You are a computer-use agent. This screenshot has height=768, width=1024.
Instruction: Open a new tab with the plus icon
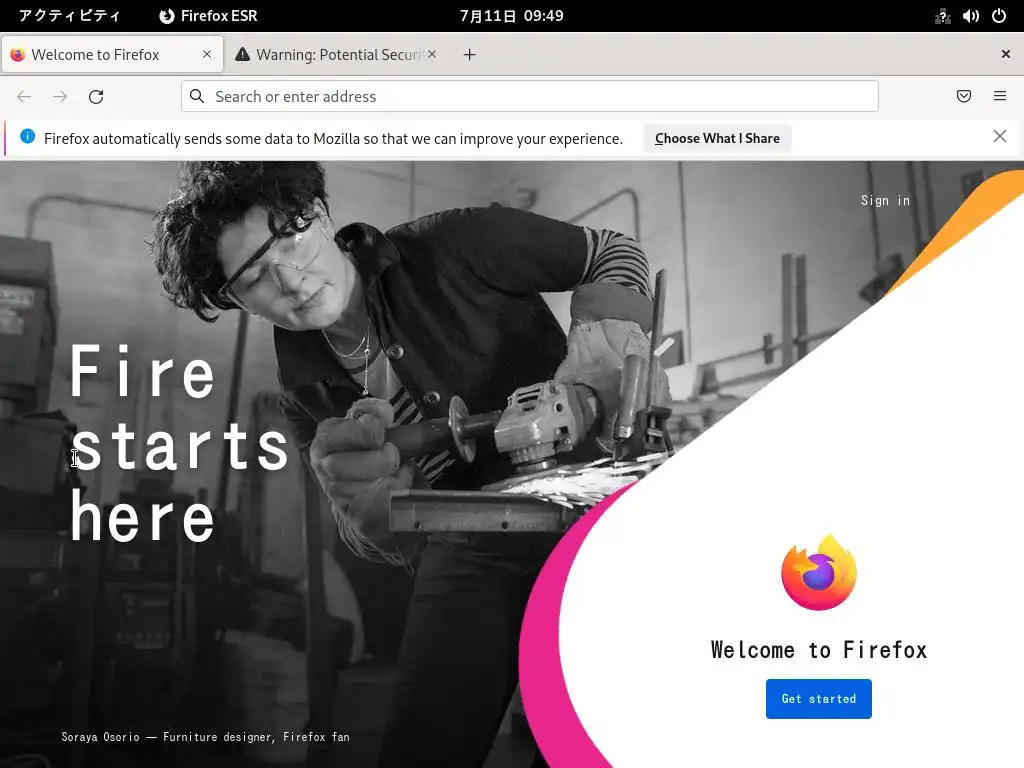470,55
